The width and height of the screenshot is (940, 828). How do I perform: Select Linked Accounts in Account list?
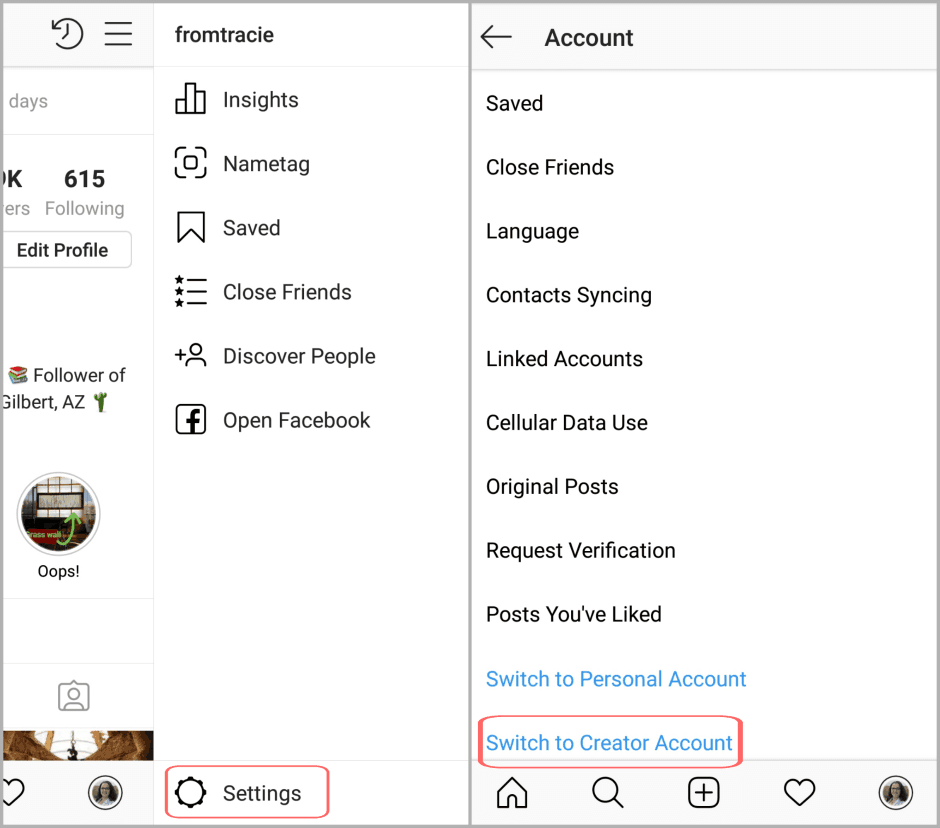pyautogui.click(x=564, y=359)
